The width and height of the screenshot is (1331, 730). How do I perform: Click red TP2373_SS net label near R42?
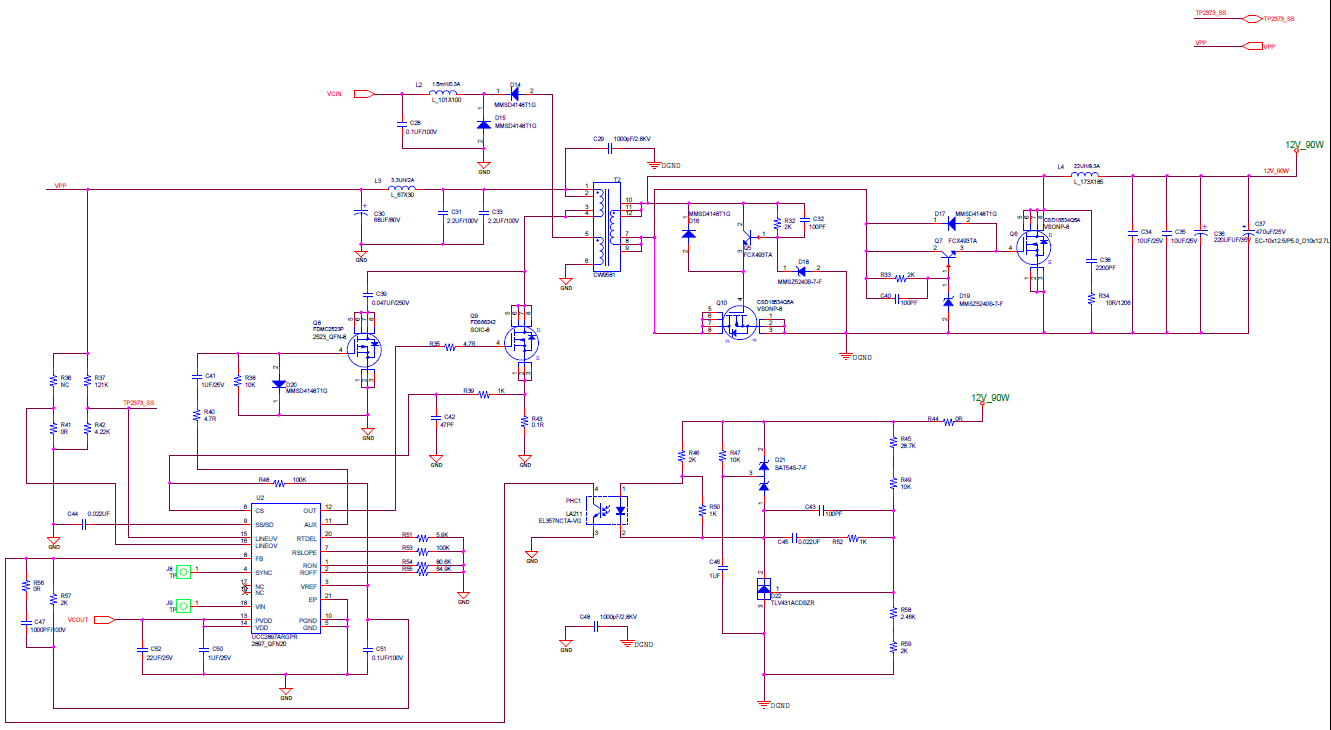point(139,403)
